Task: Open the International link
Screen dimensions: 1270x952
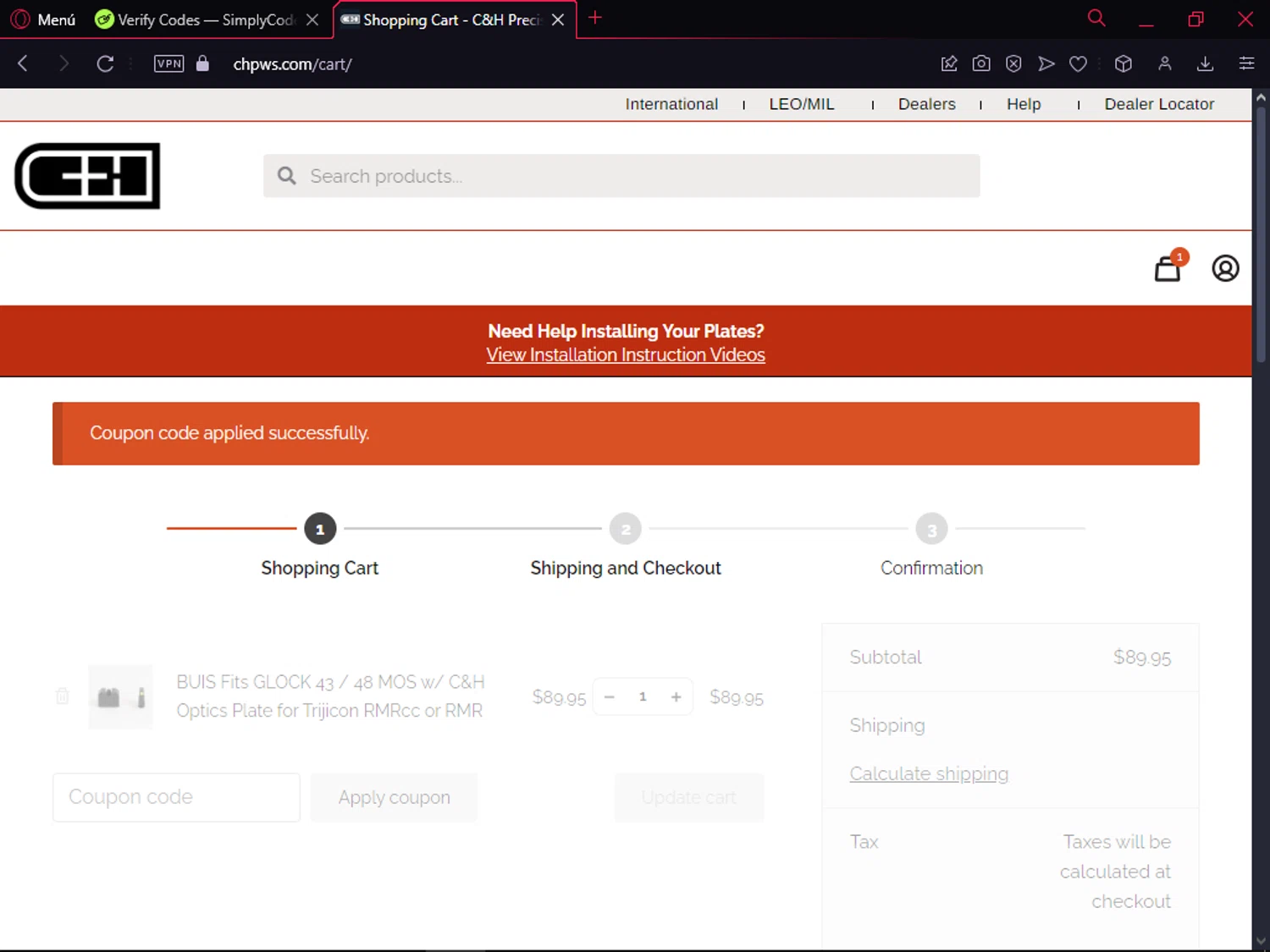Action: coord(671,104)
